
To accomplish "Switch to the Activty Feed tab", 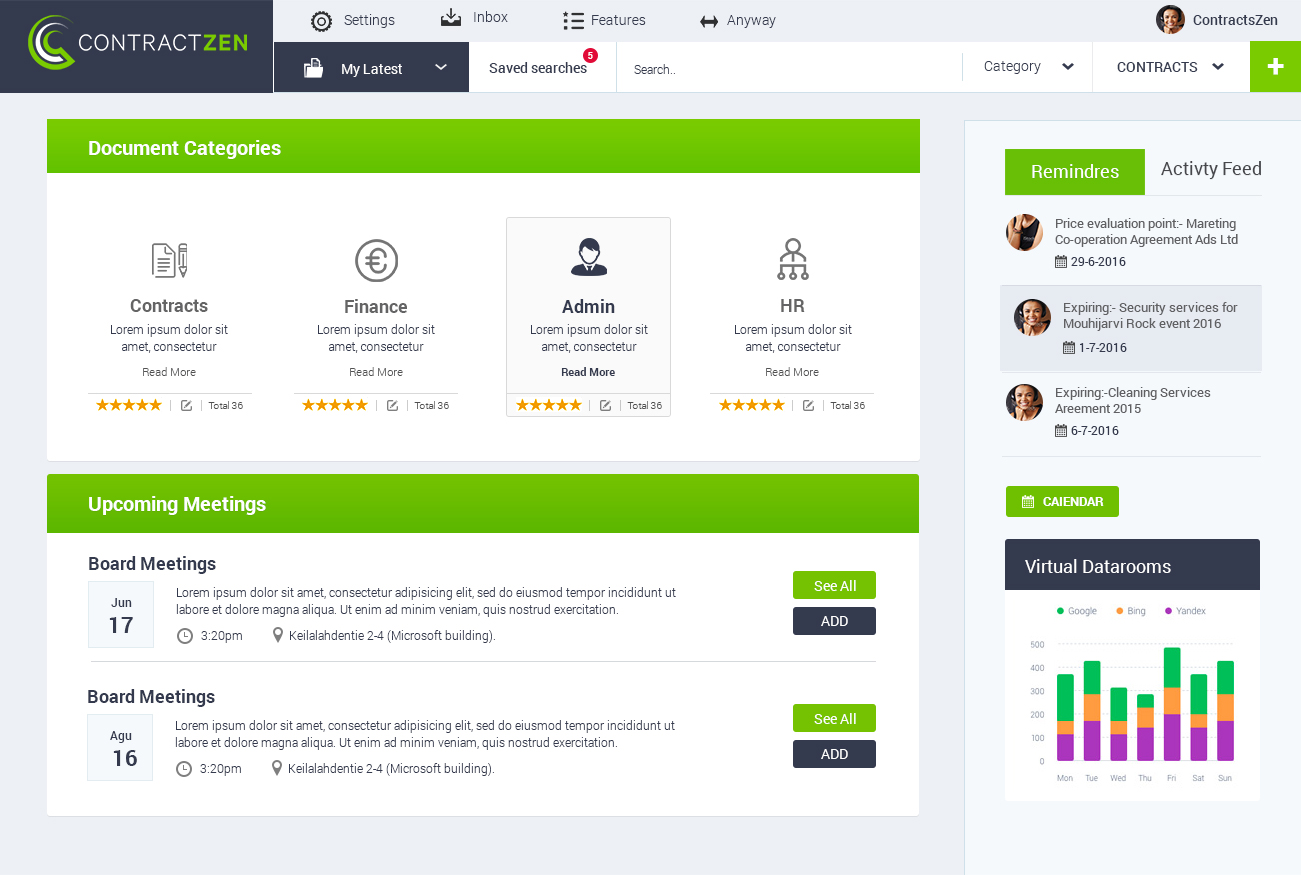I will point(1211,169).
